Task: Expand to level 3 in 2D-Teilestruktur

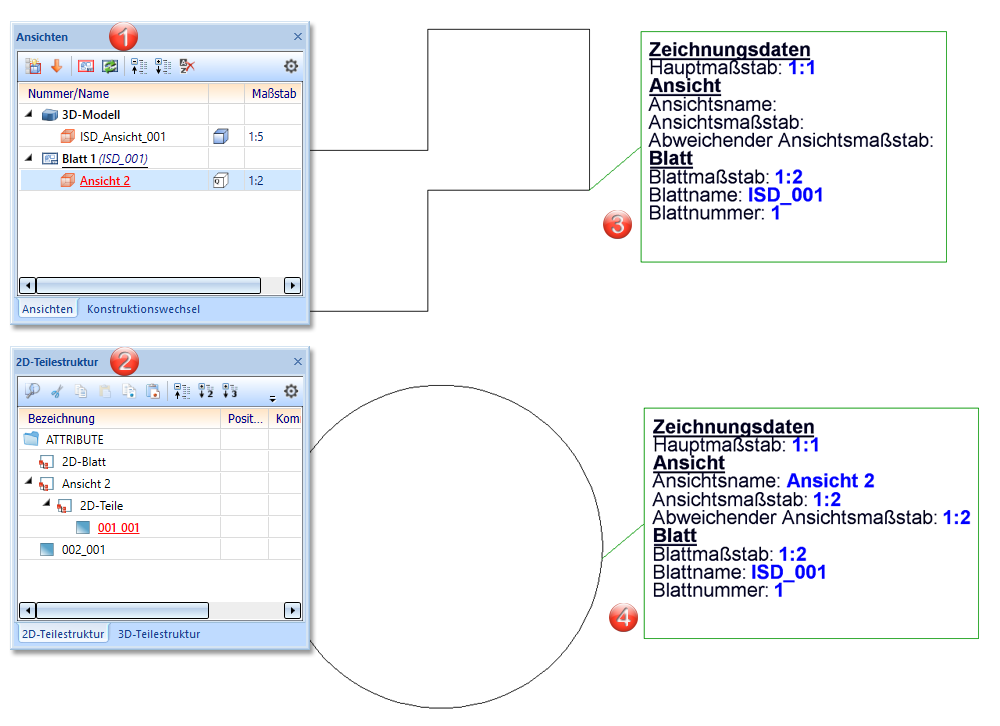Action: click(x=230, y=391)
